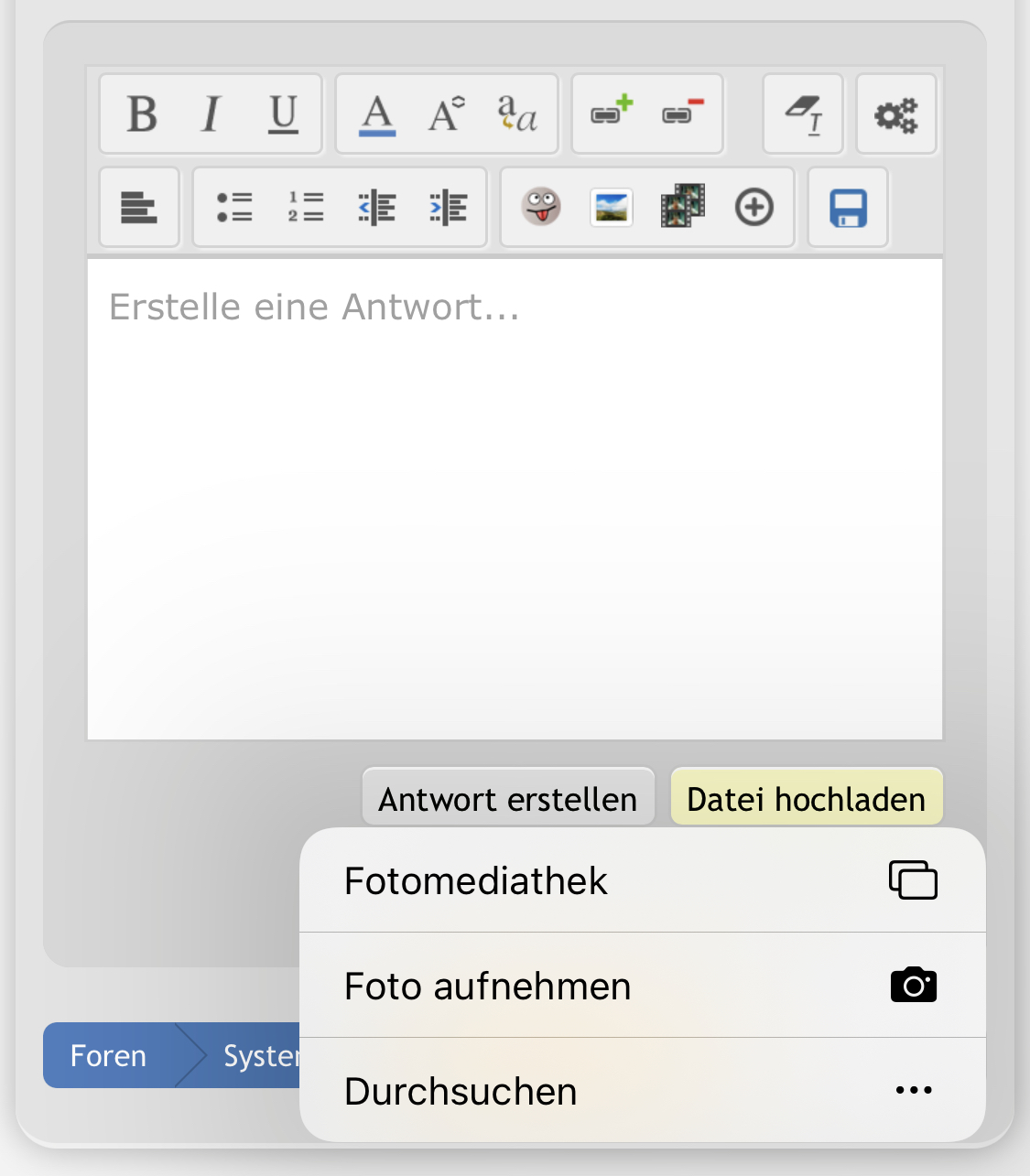Open the Foren breadcrumb link
1030x1176 pixels.
click(108, 1055)
